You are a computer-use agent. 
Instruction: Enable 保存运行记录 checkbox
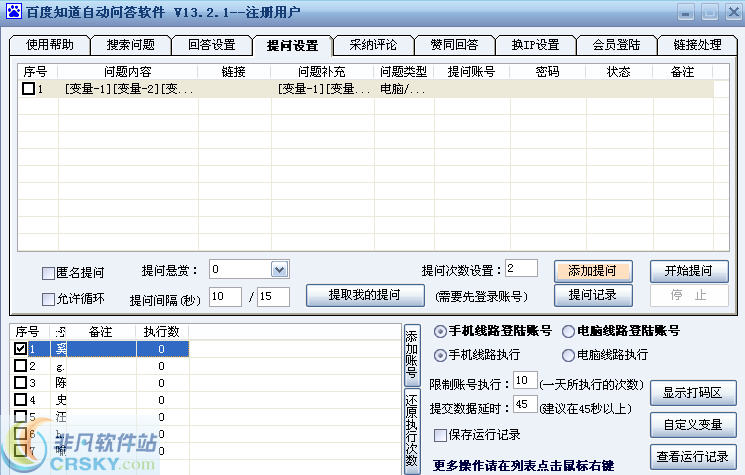click(x=440, y=435)
